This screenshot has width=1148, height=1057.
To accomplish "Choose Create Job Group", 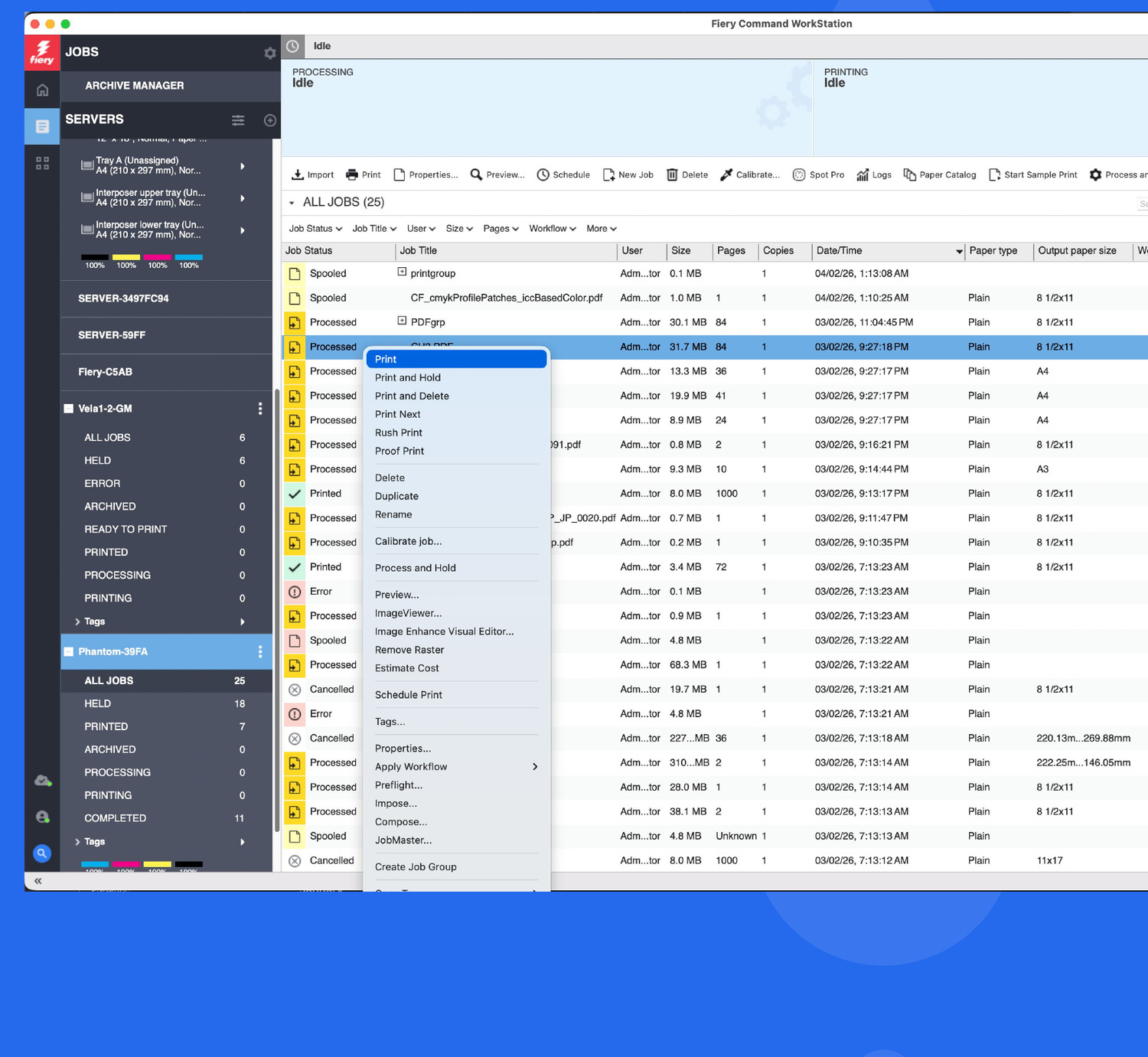I will [456, 867].
